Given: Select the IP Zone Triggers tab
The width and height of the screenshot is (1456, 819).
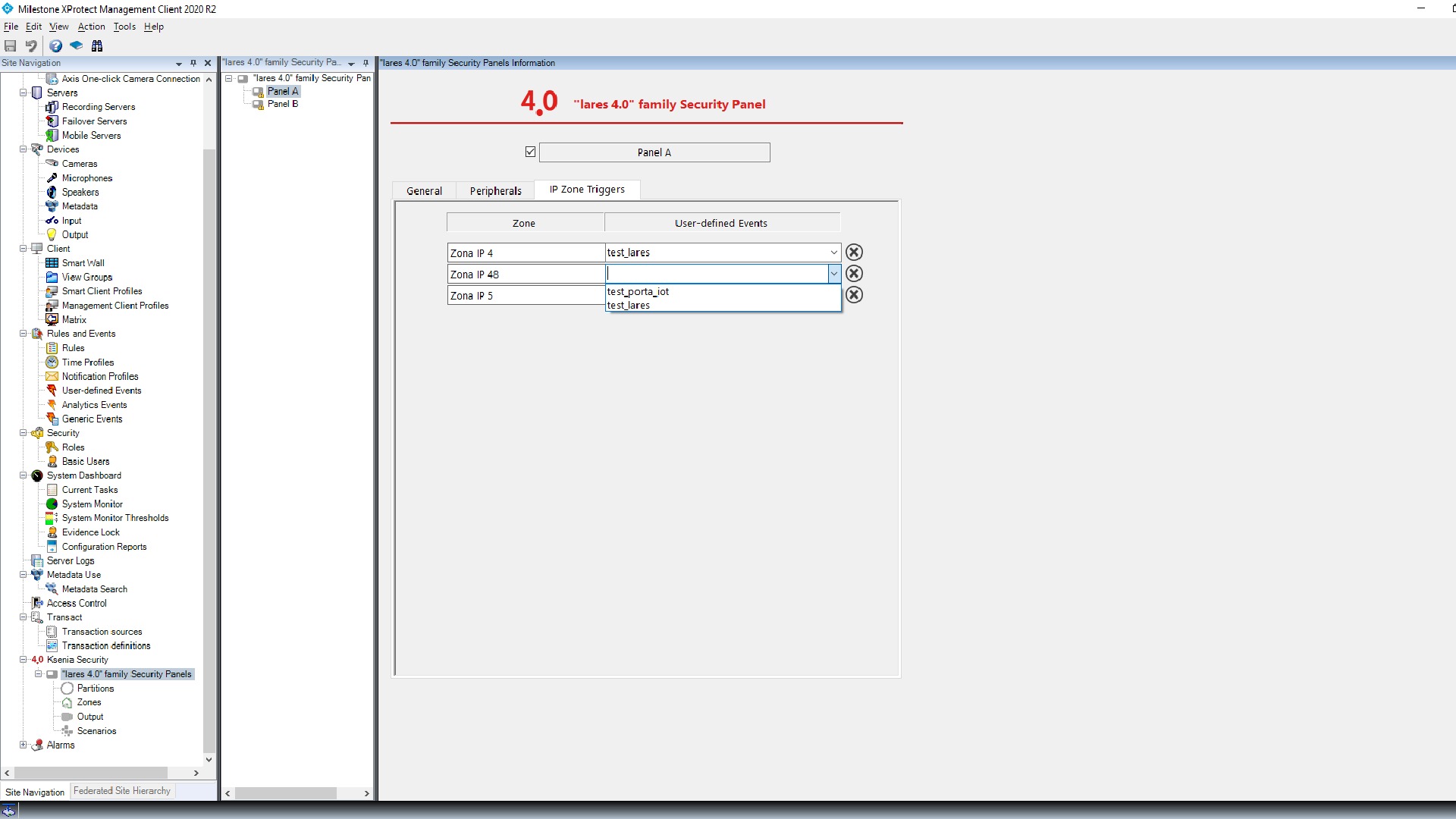Looking at the screenshot, I should 587,190.
